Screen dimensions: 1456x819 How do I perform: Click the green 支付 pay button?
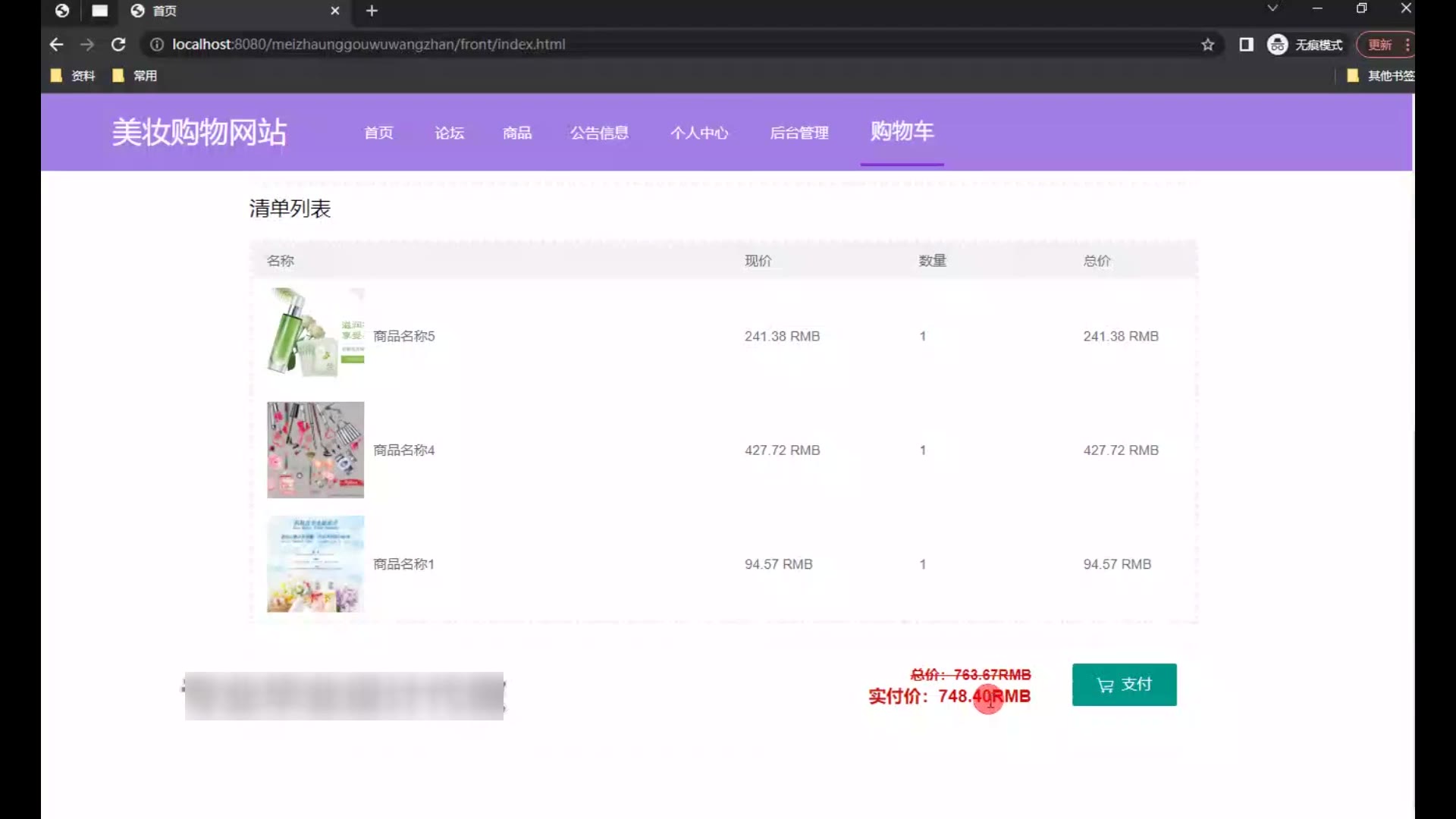(1124, 685)
